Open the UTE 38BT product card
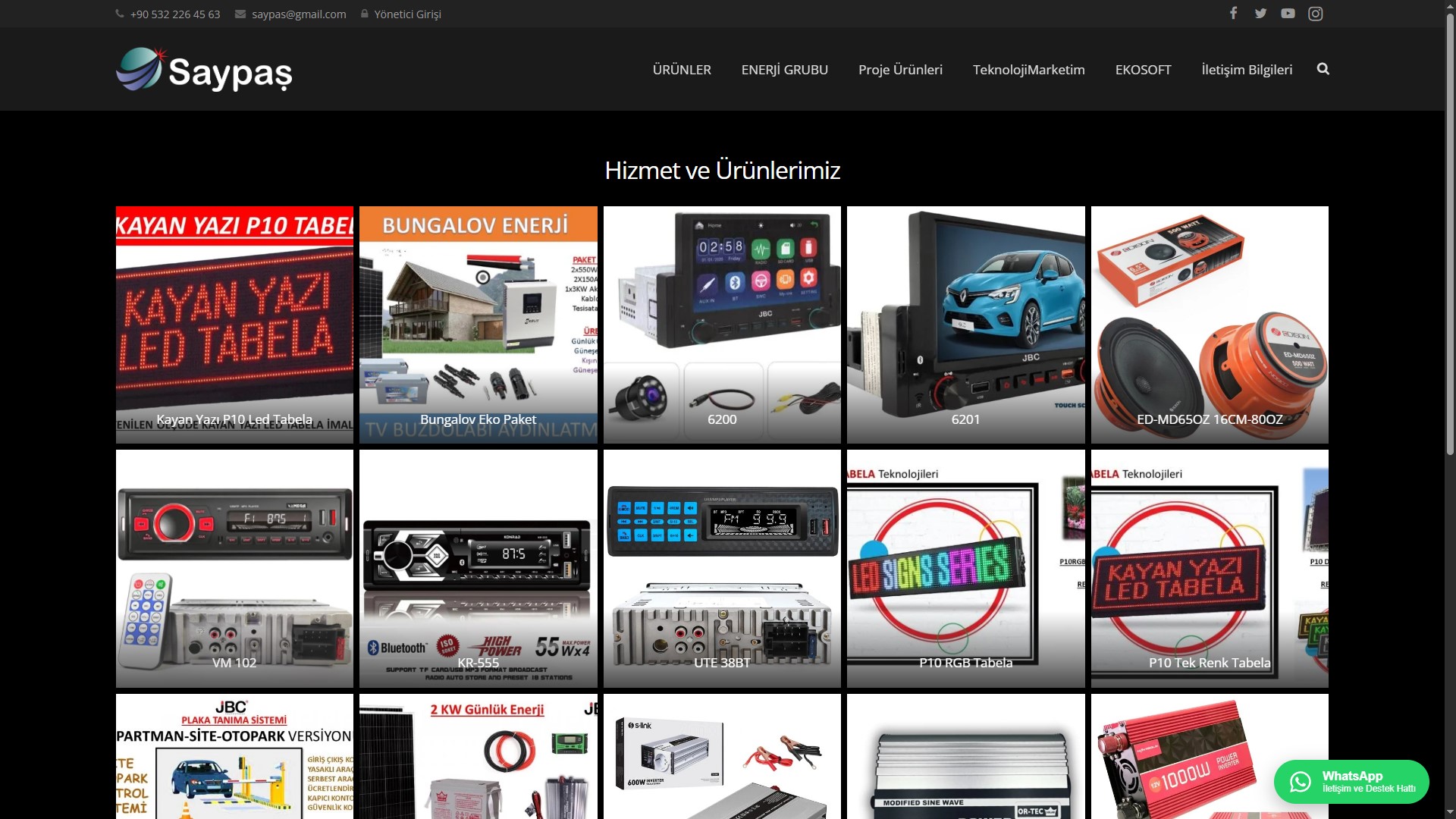Screen dimensions: 1456x819 (722, 569)
